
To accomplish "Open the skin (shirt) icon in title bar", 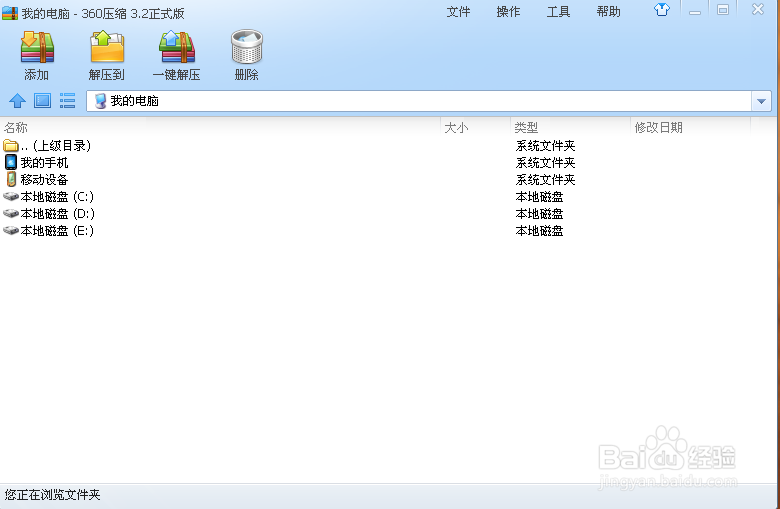I will 662,9.
